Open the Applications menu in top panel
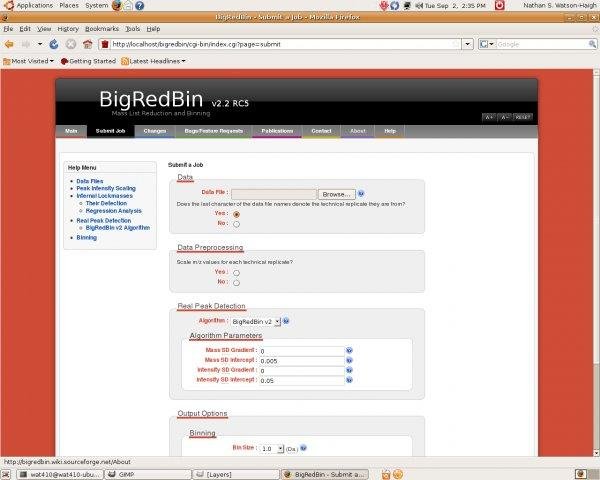 point(28,5)
